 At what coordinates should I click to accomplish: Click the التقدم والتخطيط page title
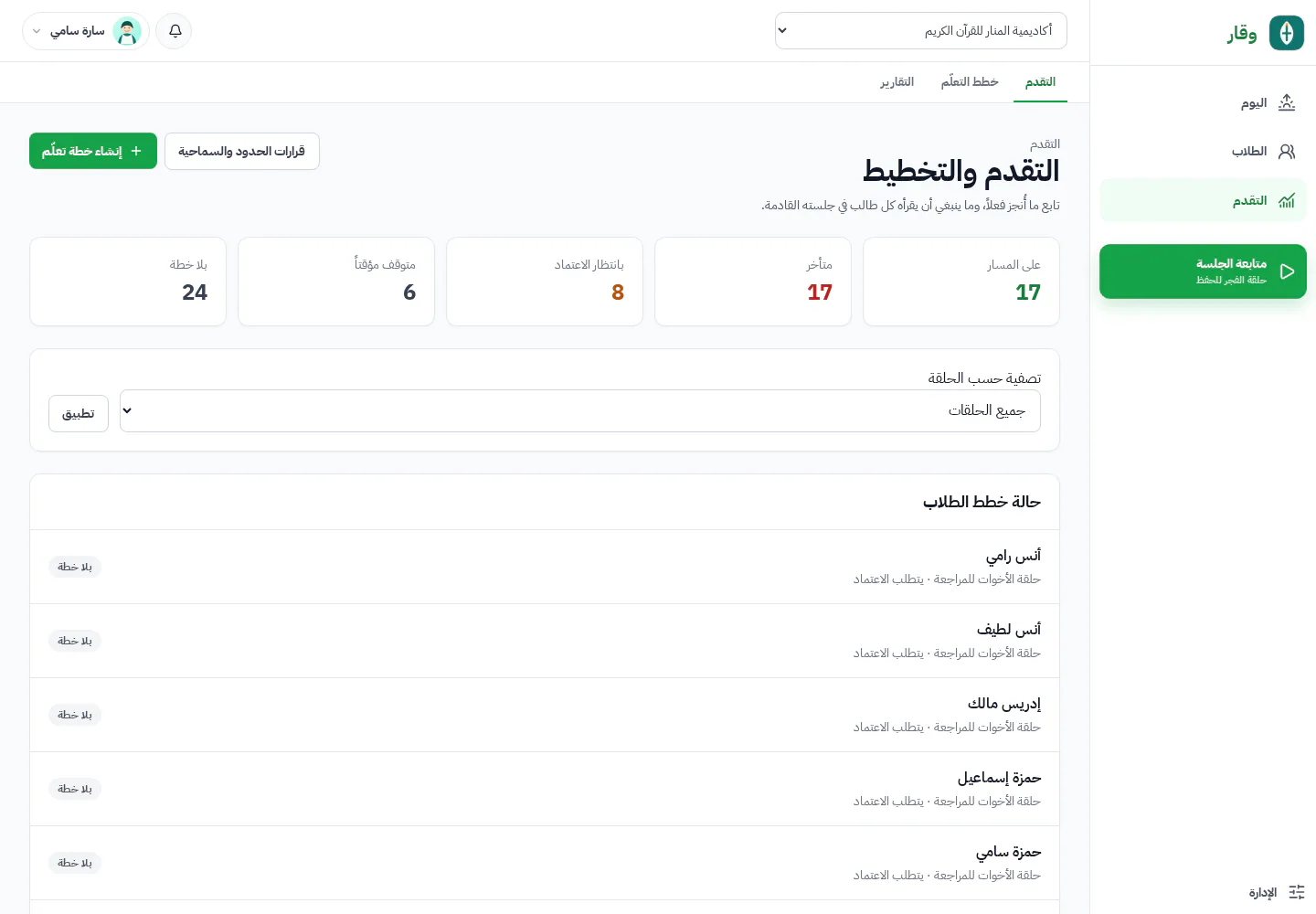[961, 171]
